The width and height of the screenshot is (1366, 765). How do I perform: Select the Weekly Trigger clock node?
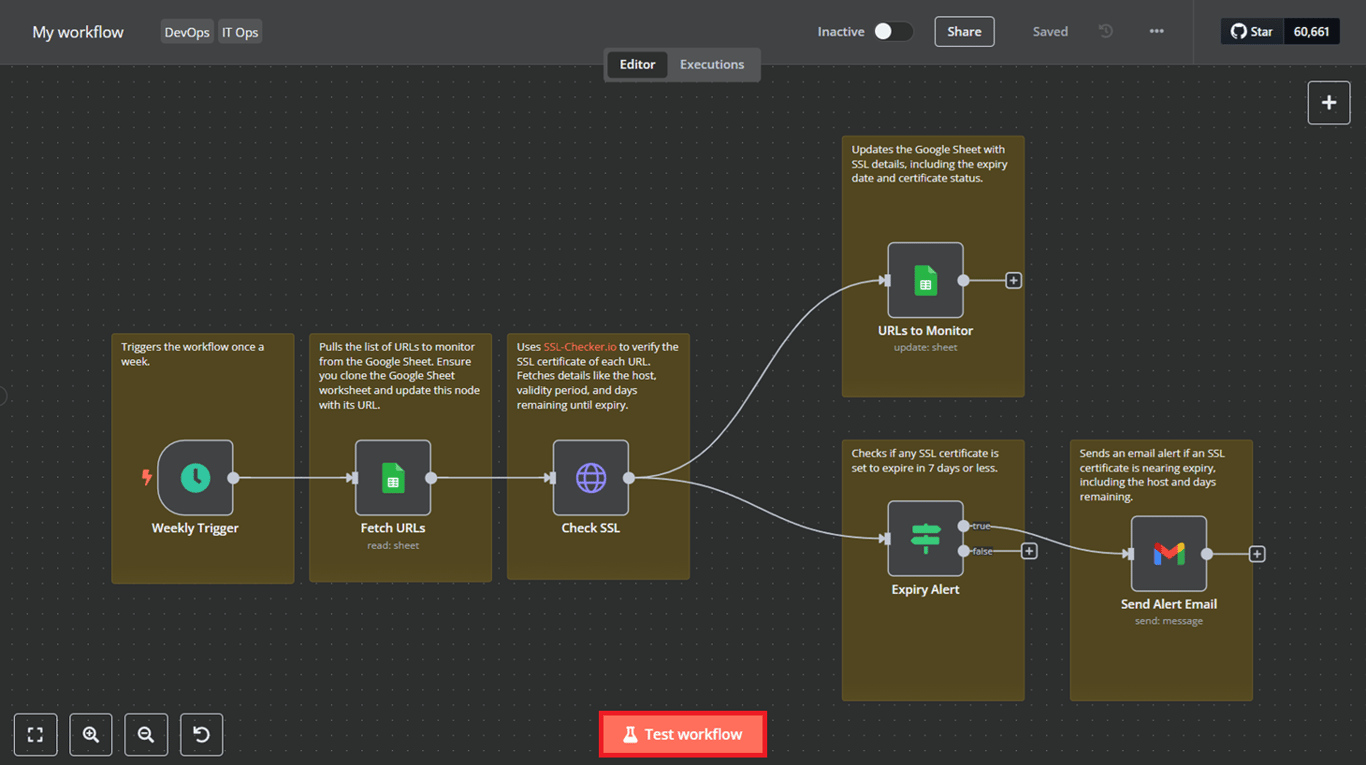coord(195,478)
